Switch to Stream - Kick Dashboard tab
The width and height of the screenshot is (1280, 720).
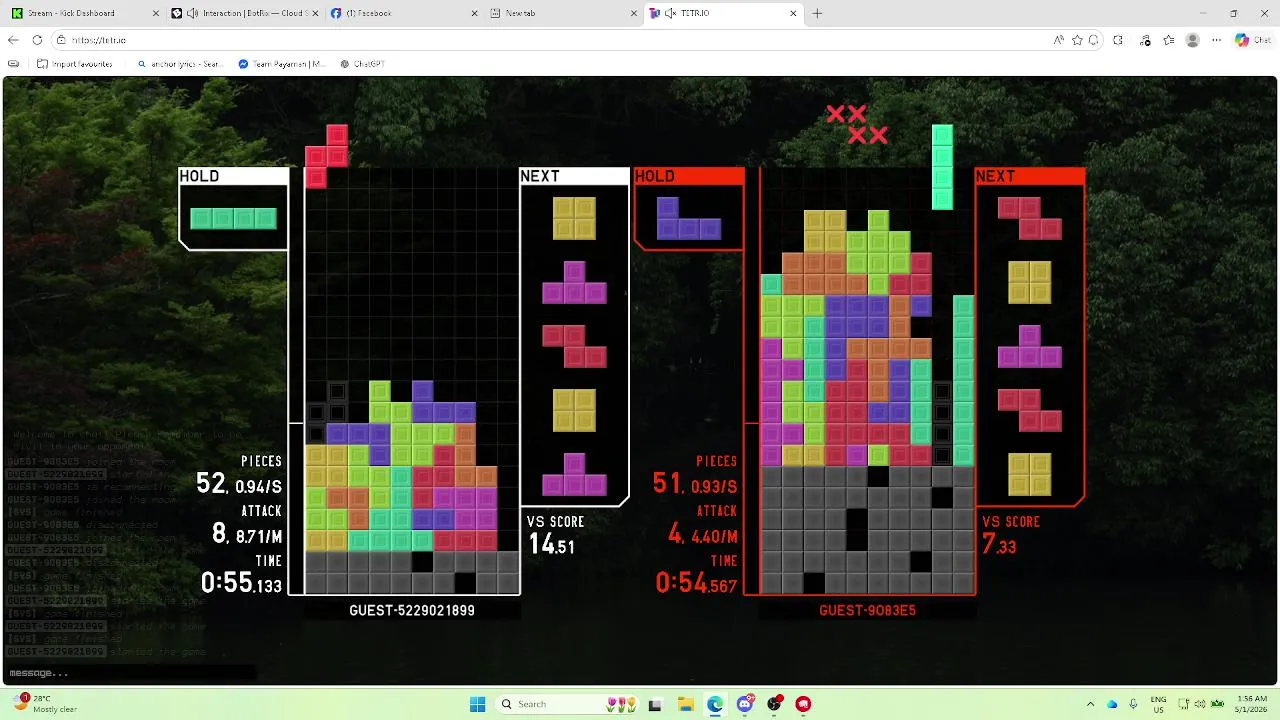(85, 13)
